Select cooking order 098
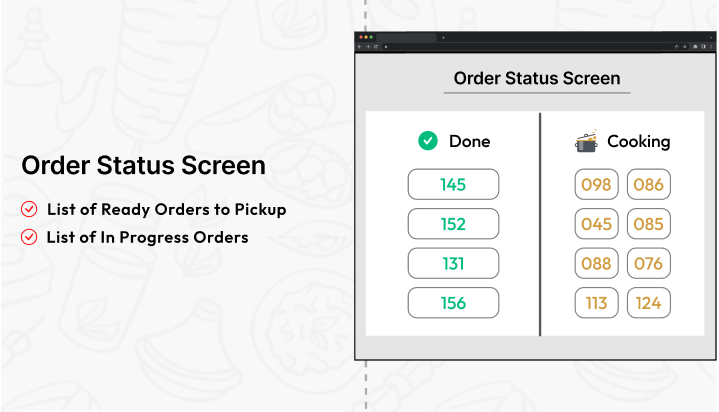This screenshot has width=719, height=412. coord(596,184)
